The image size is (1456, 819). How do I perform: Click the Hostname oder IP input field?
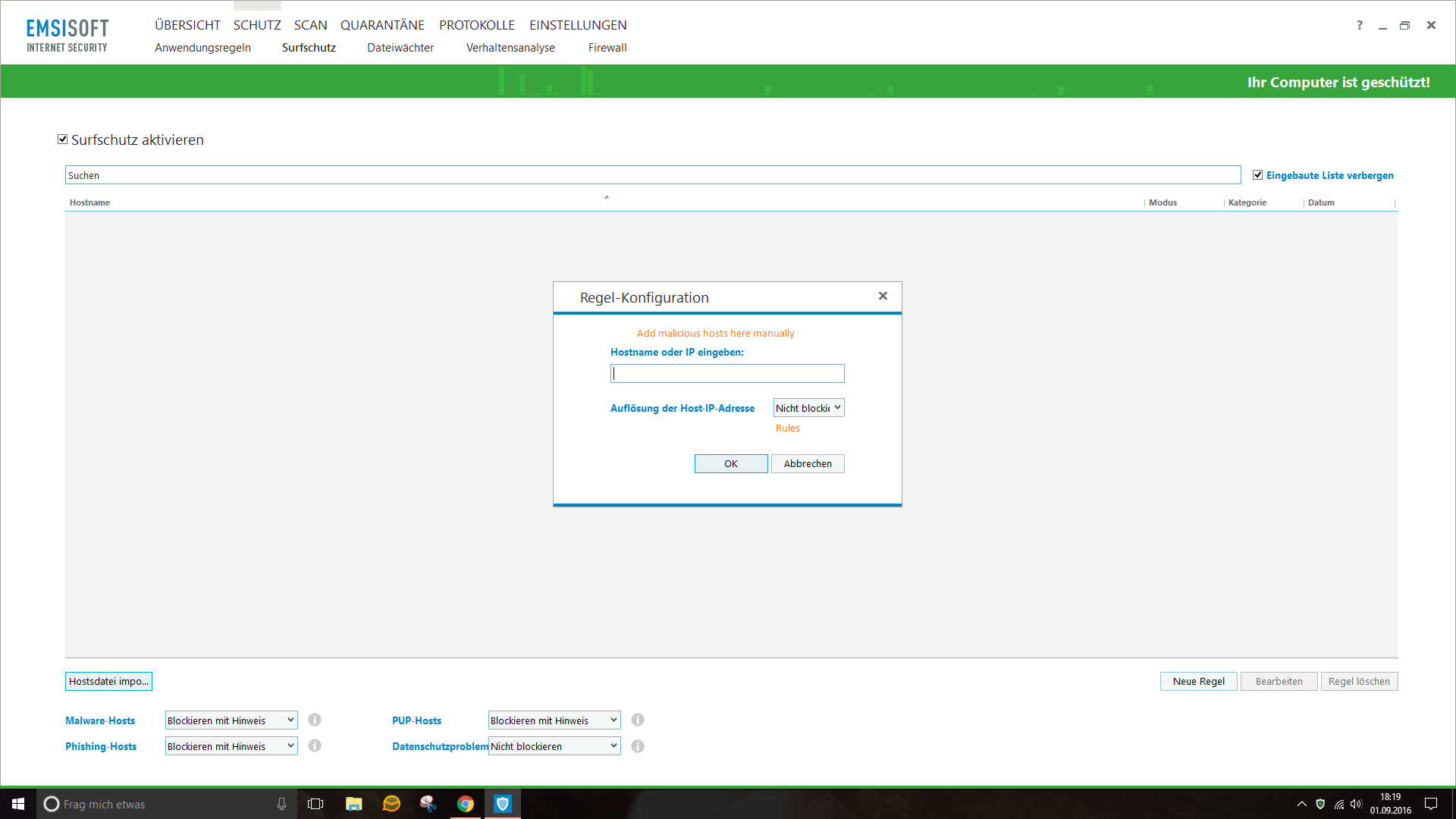(x=726, y=373)
